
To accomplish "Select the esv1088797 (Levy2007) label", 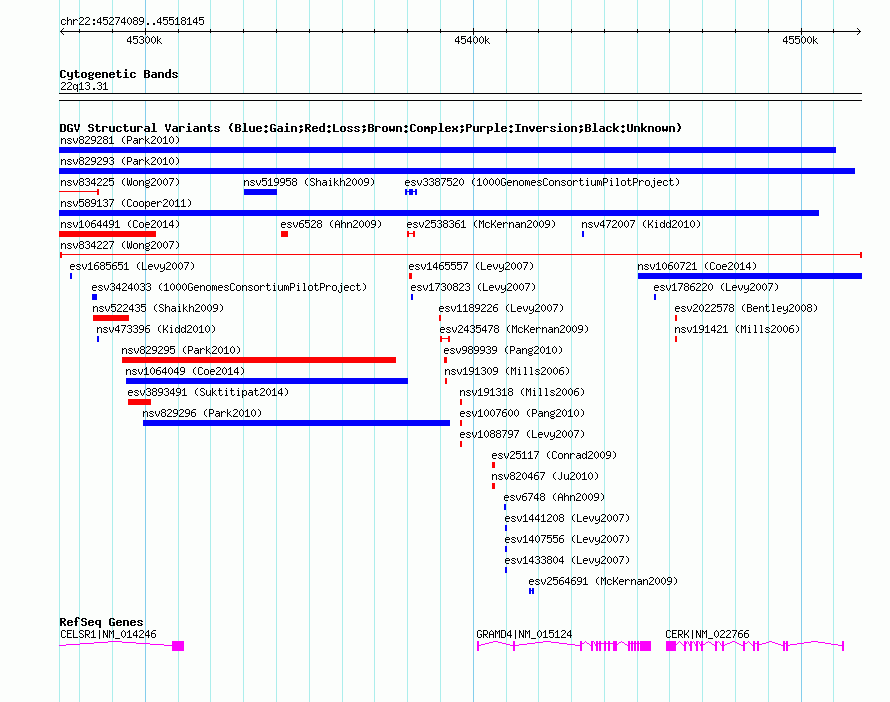I will 522,434.
